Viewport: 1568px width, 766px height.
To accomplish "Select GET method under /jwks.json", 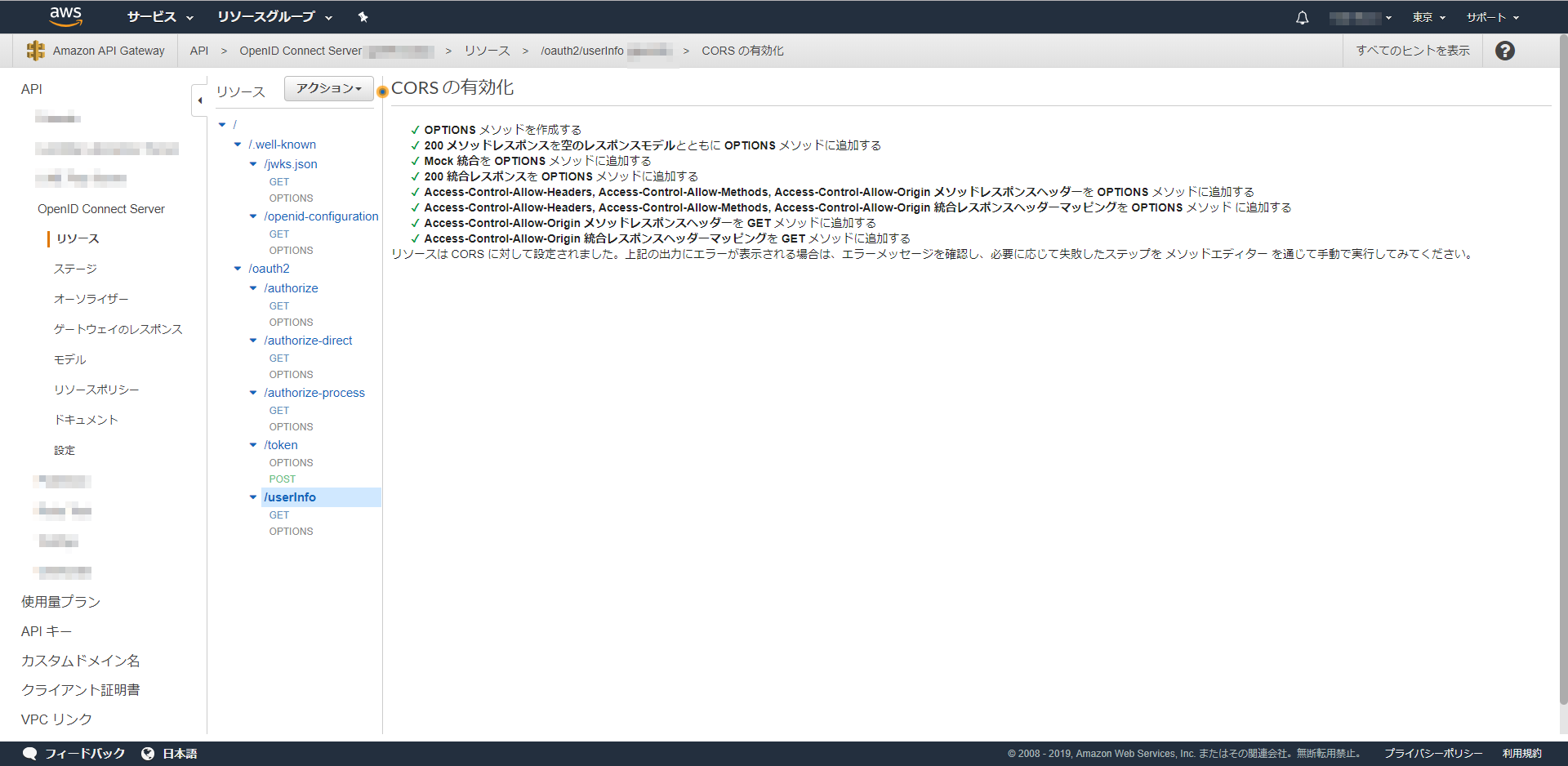I will click(279, 182).
